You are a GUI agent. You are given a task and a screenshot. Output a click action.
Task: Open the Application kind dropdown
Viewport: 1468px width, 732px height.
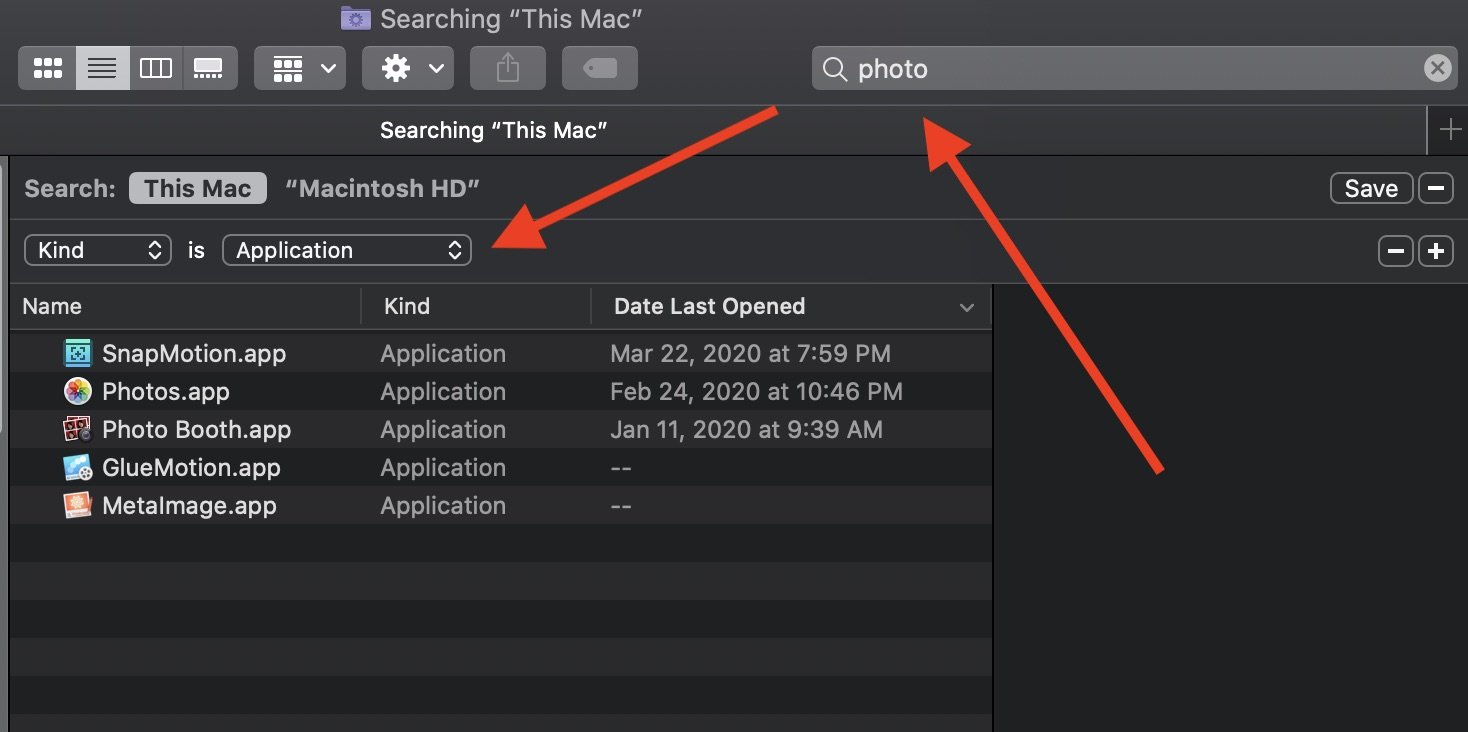coord(346,250)
